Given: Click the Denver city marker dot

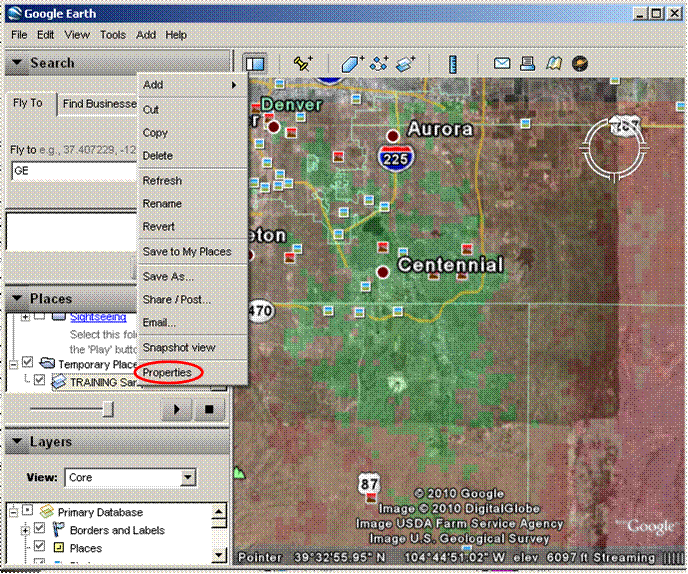Looking at the screenshot, I should click(x=274, y=127).
